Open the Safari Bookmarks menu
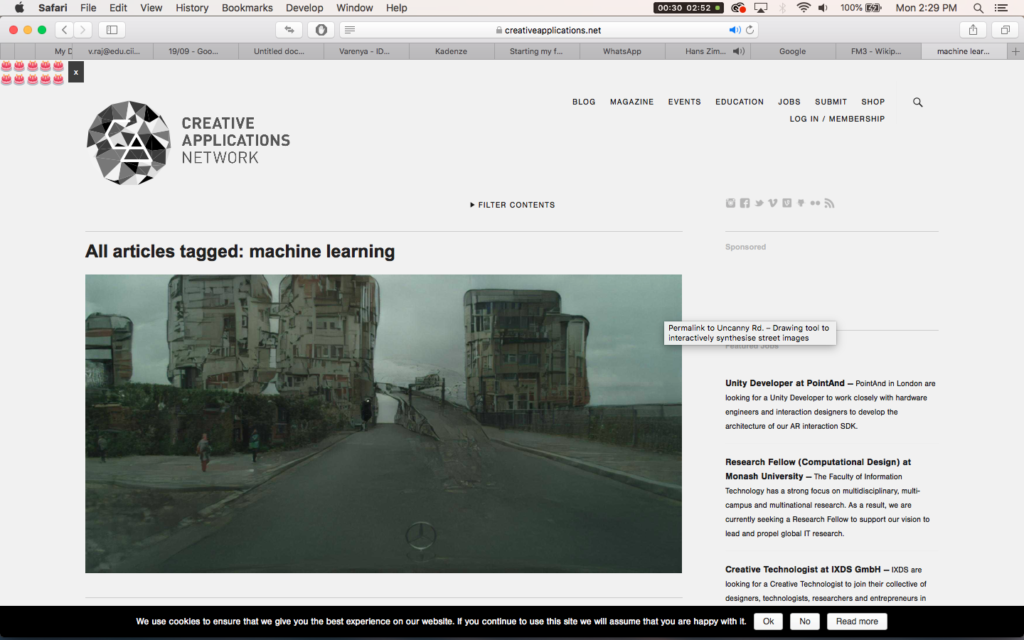Image resolution: width=1024 pixels, height=640 pixels. [x=246, y=8]
